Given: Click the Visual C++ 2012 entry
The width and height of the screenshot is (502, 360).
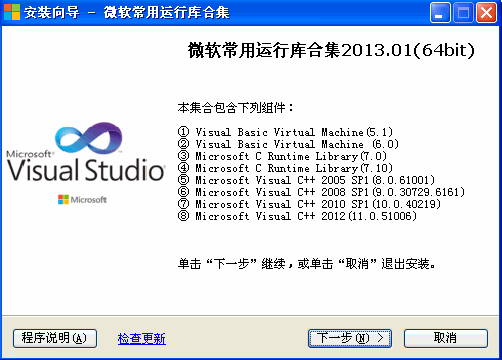Looking at the screenshot, I should pyautogui.click(x=297, y=216).
